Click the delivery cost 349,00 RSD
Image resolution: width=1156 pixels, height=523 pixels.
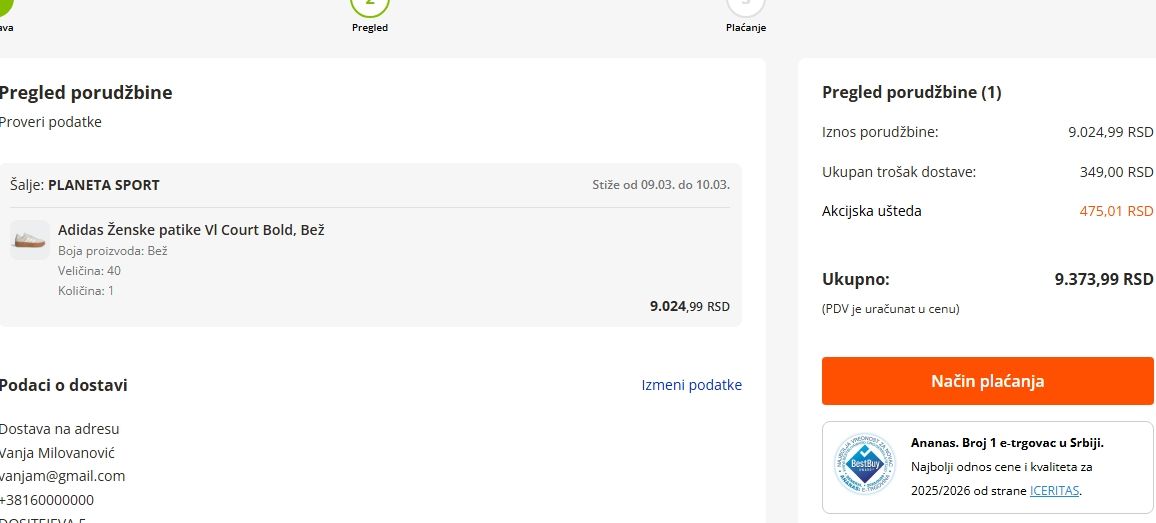pyautogui.click(x=1116, y=172)
